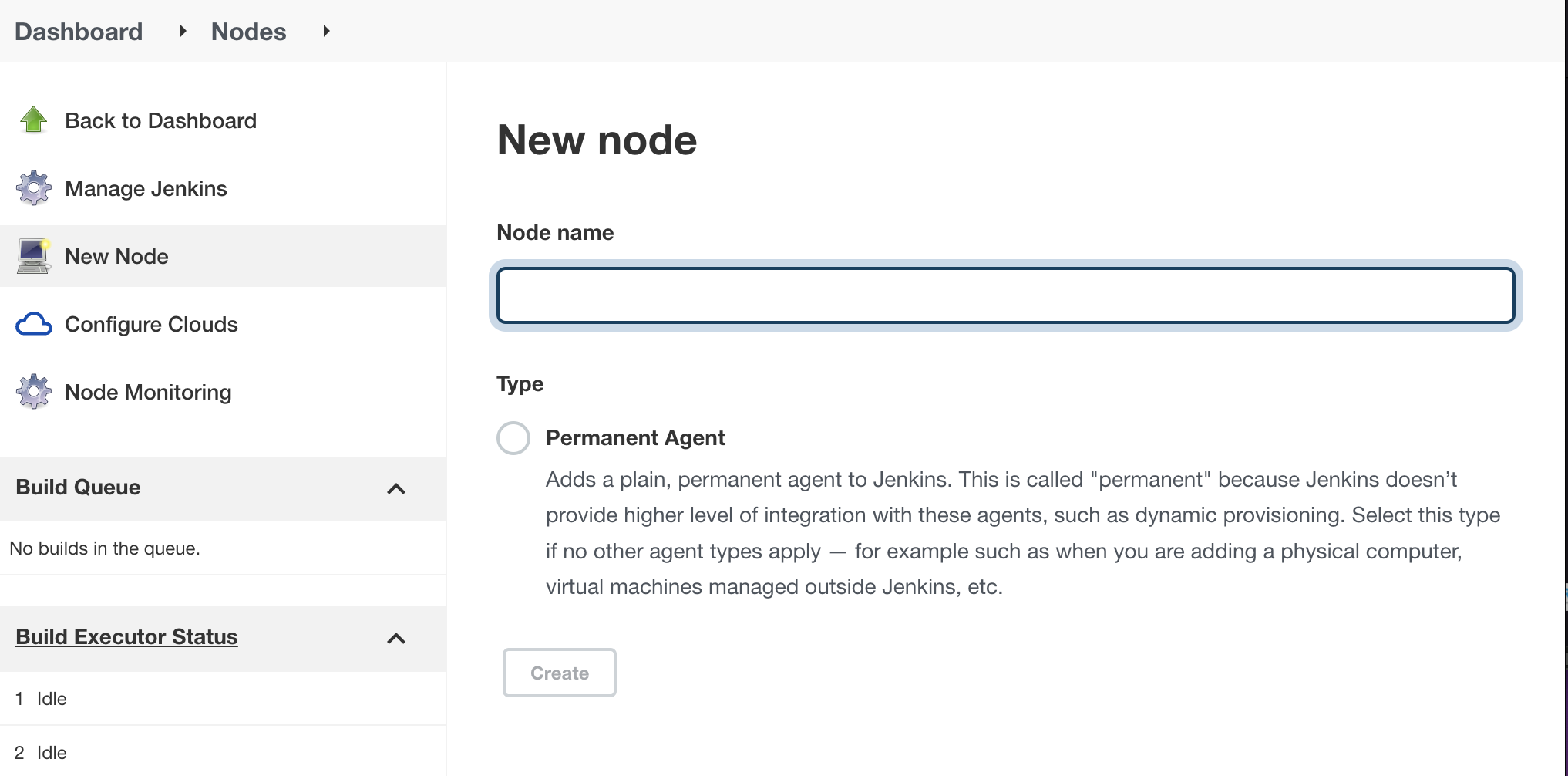Image resolution: width=1568 pixels, height=776 pixels.
Task: Open the Nodes breadcrumb entry
Action: 247,32
